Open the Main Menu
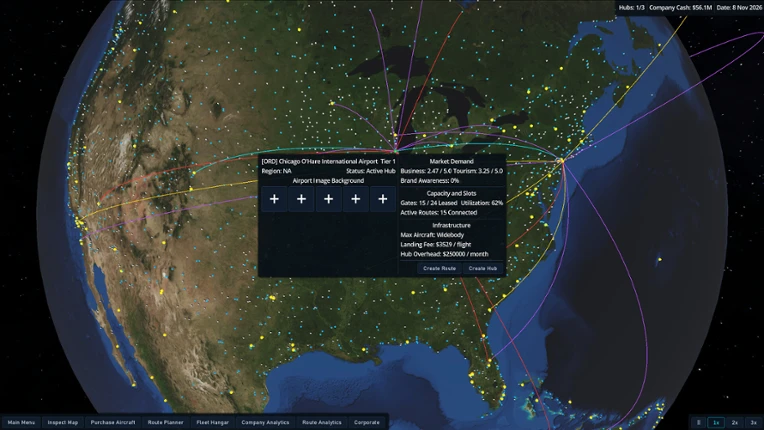764x430 pixels. tap(21, 422)
